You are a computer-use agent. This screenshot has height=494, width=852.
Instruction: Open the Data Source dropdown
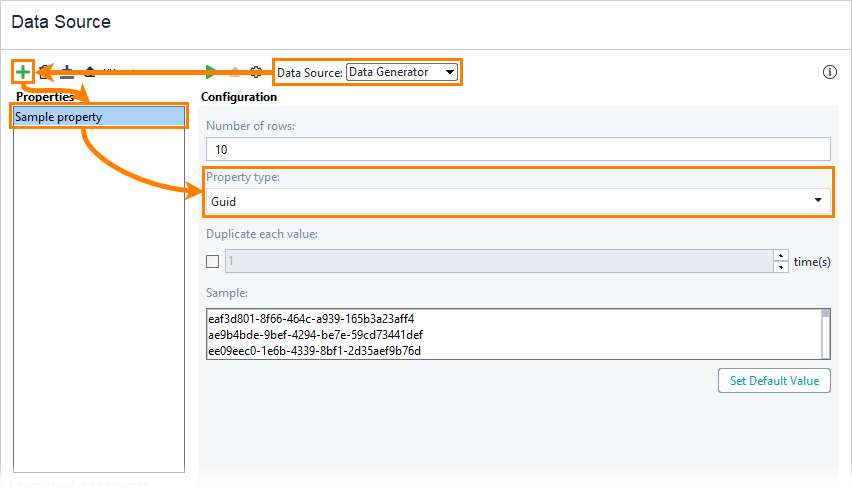click(x=402, y=72)
